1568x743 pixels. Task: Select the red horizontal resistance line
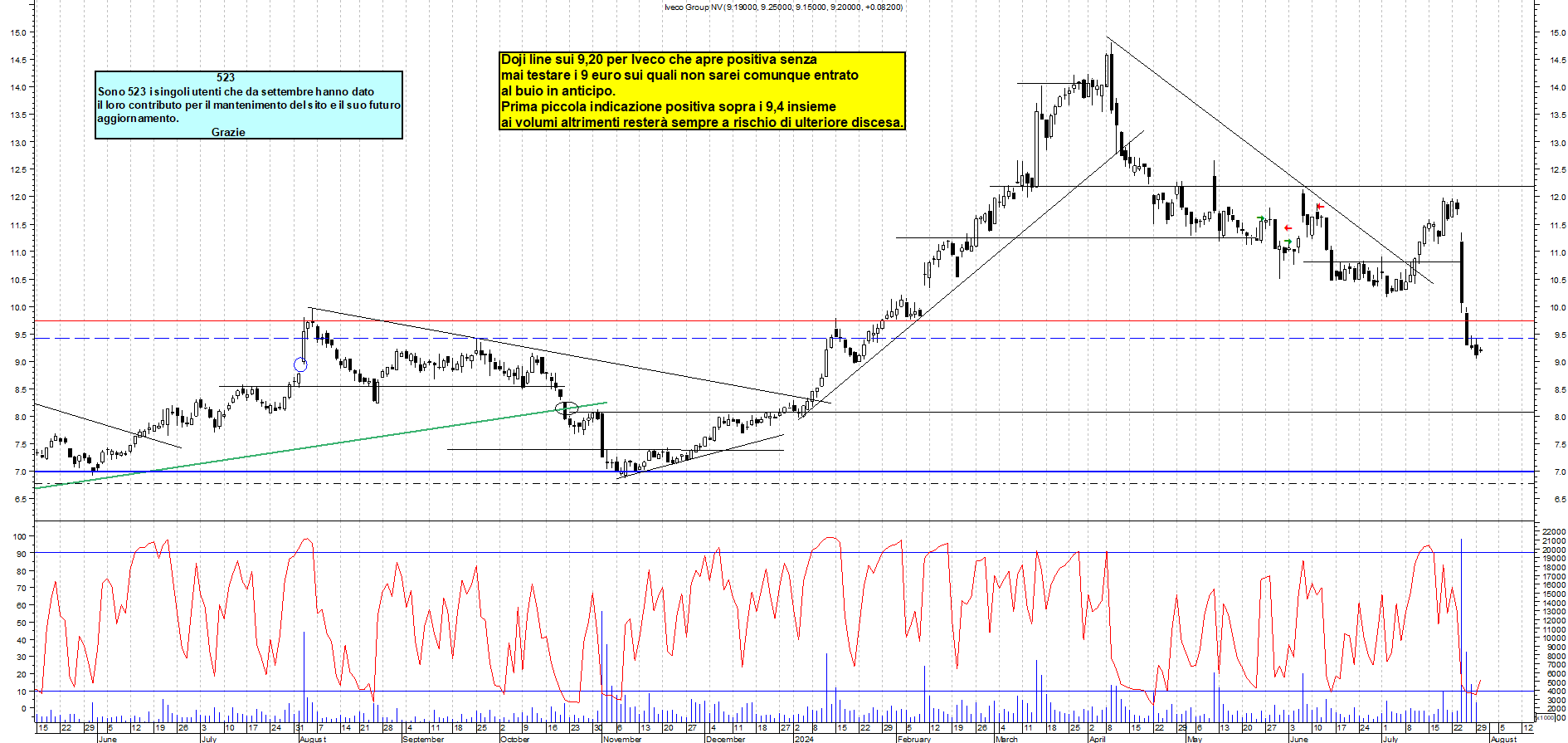coord(784,320)
